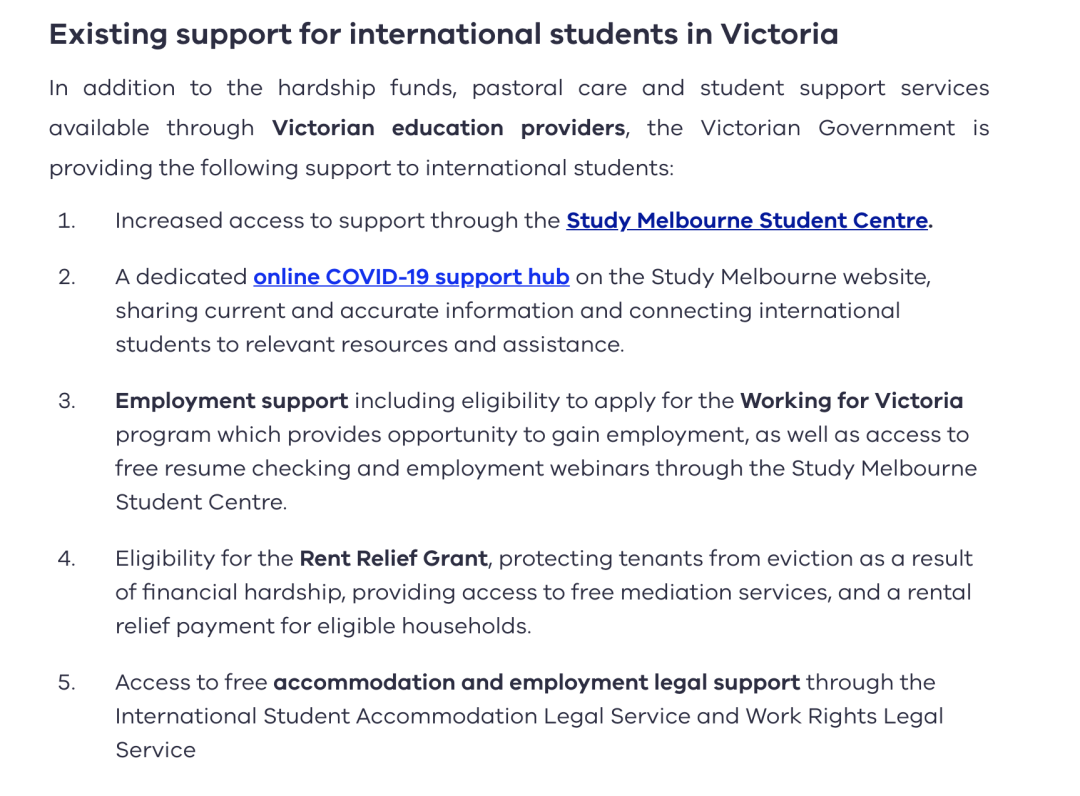Click the bold 'Working for Victoria' text
The height and width of the screenshot is (796, 1080).
click(851, 401)
